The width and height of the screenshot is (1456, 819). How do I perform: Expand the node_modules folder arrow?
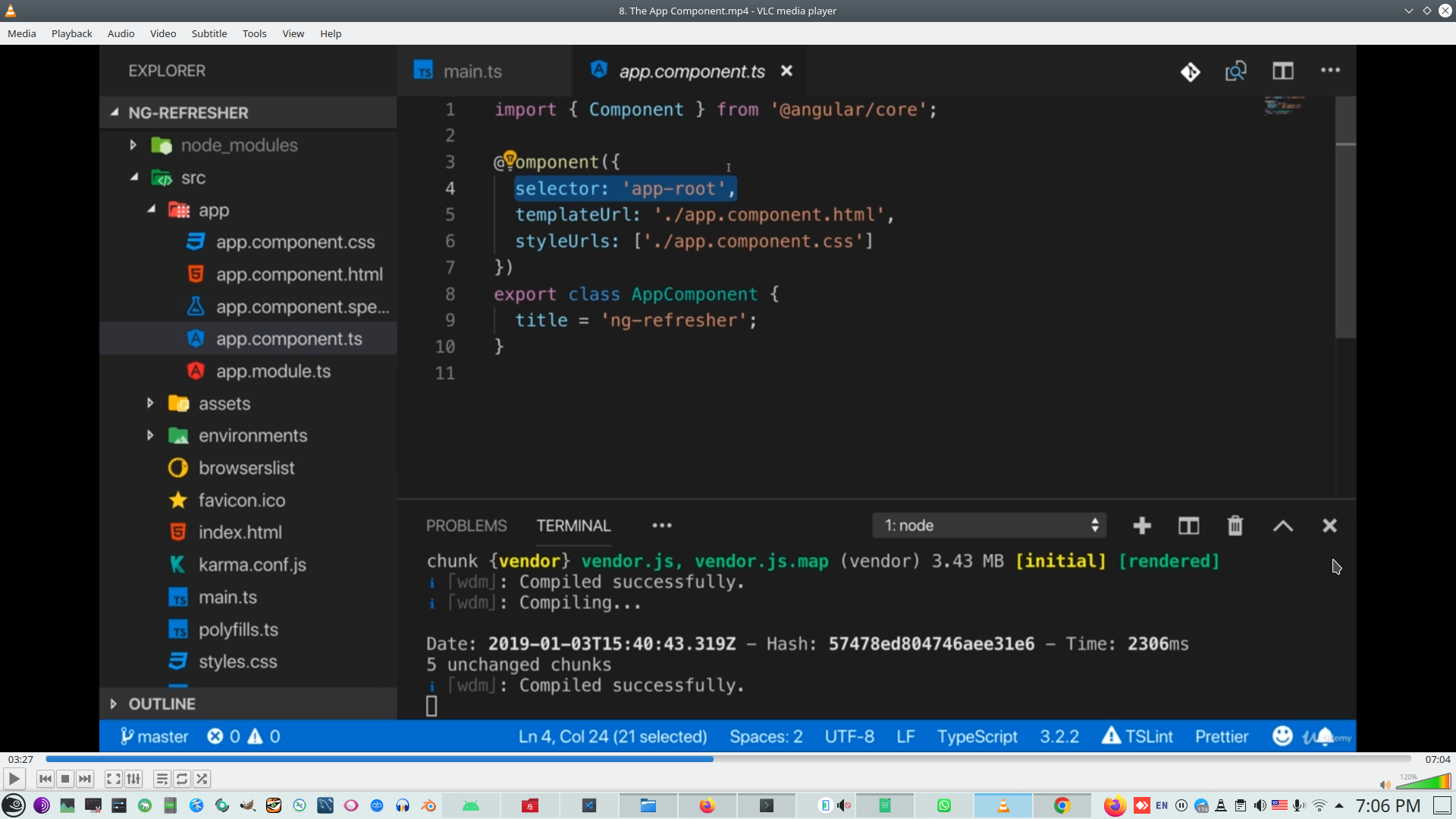pos(133,145)
